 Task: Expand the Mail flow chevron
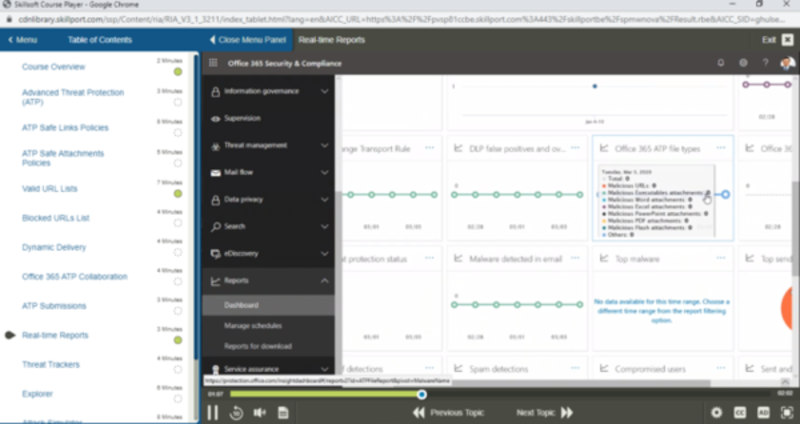click(x=324, y=172)
